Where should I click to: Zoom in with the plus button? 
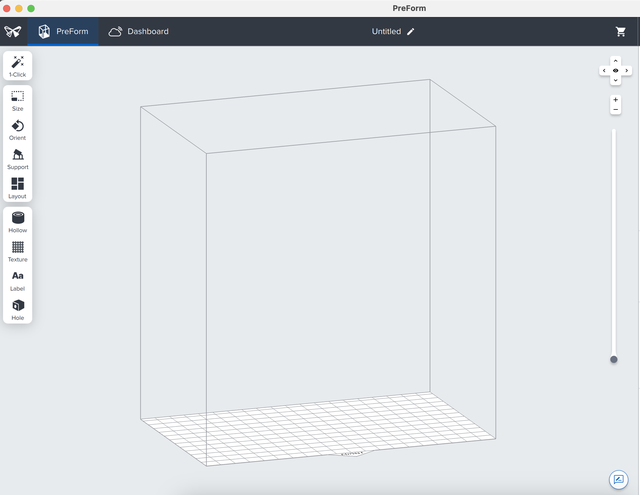[615, 100]
